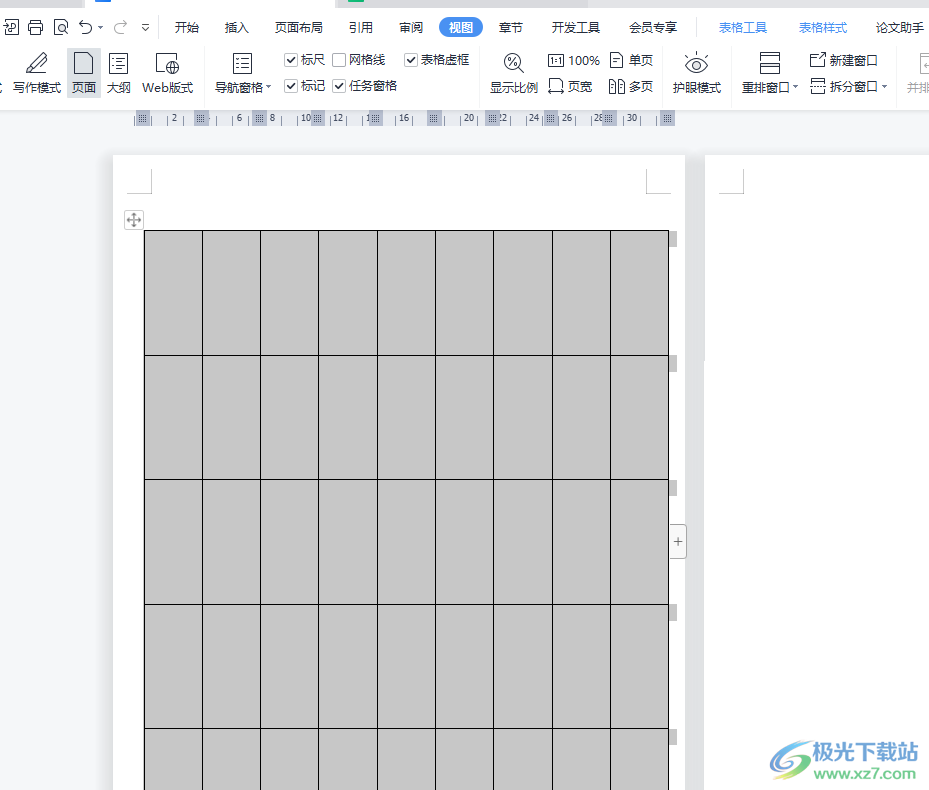
Task: Expand the 拆分窗口 dropdown arrow
Action: click(884, 87)
